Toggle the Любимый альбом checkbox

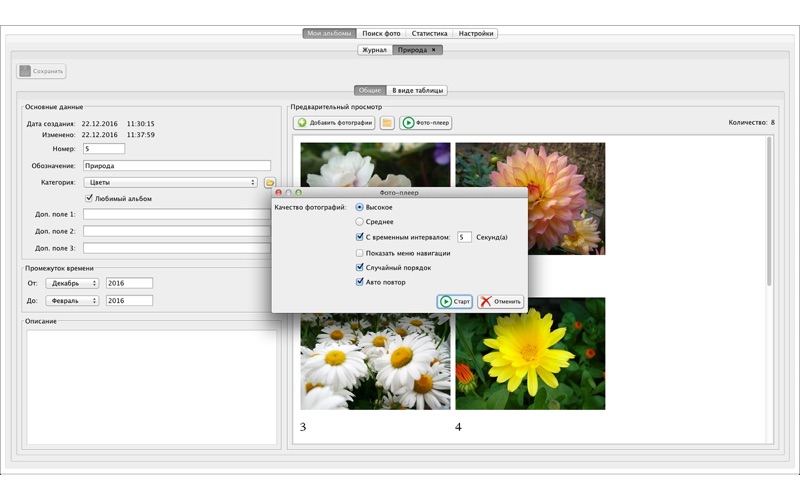pos(89,198)
